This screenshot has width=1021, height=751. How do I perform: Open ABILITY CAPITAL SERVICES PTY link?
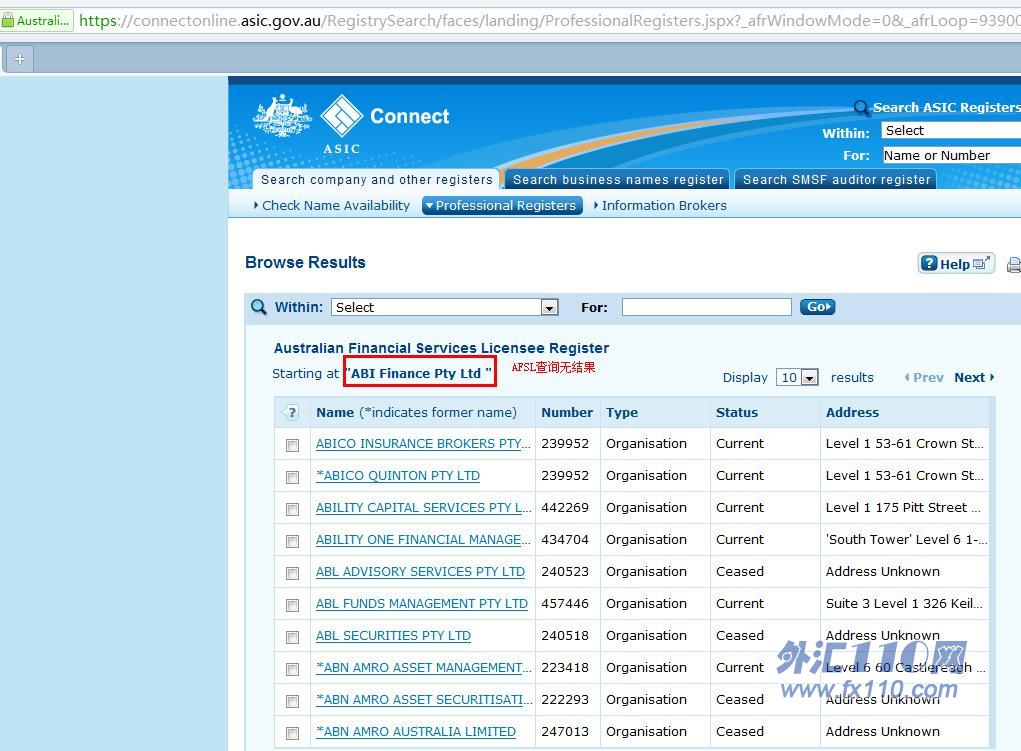pyautogui.click(x=423, y=507)
